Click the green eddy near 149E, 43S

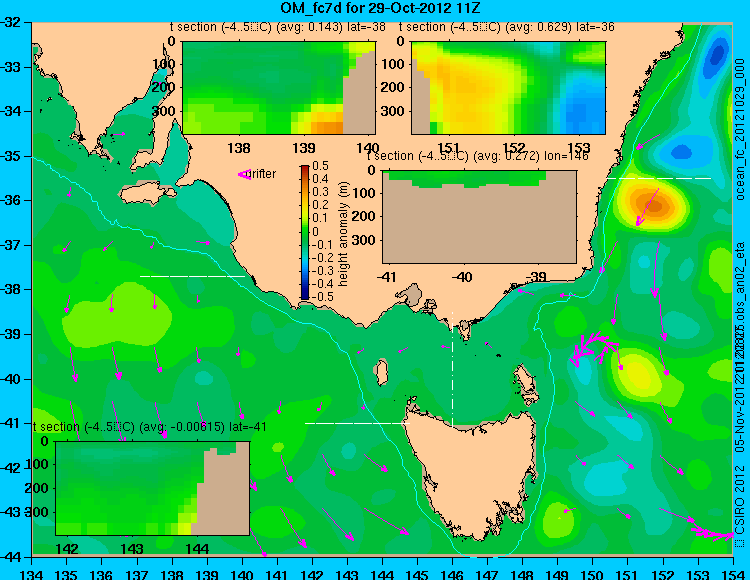[x=558, y=520]
